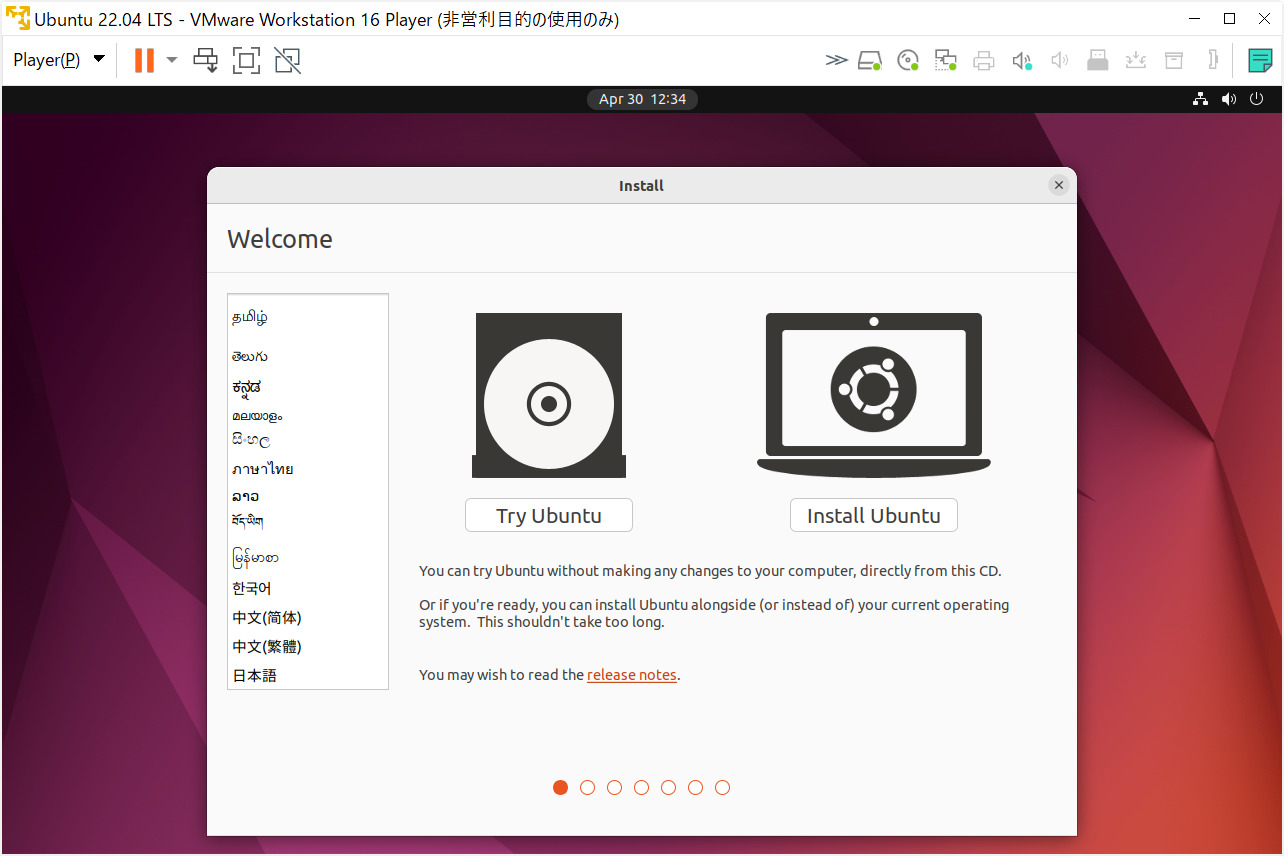Screen dimensions: 1284x856
Task: Open the teal notes icon
Action: pyautogui.click(x=1260, y=60)
